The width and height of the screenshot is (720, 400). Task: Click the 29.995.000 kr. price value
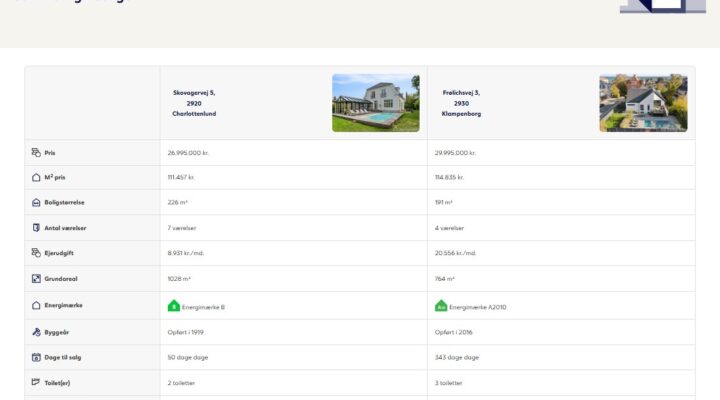pyautogui.click(x=455, y=152)
